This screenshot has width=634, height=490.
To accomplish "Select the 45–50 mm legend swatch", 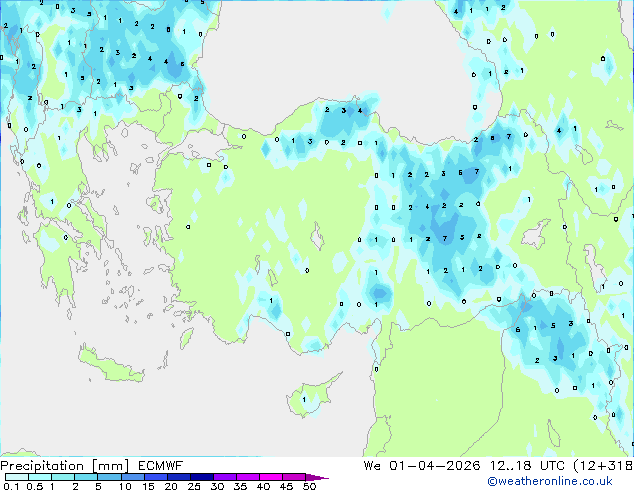I will (294, 477).
